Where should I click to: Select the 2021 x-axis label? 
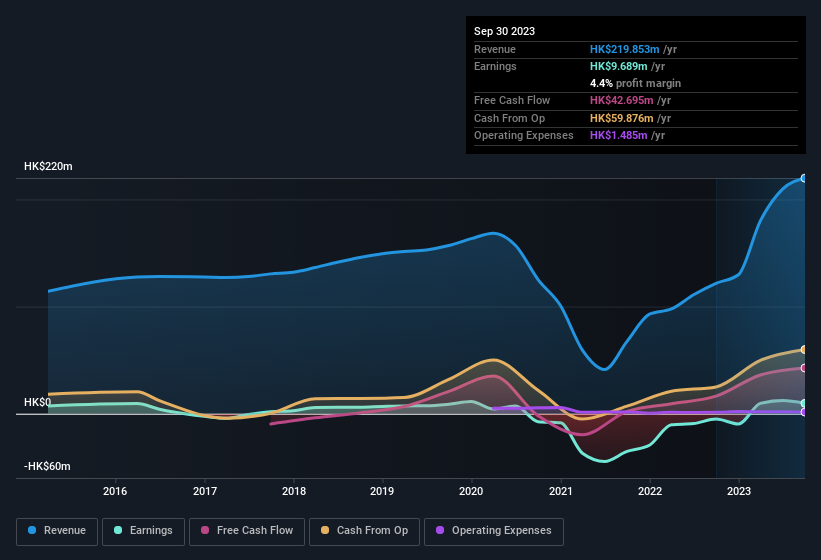[x=561, y=491]
